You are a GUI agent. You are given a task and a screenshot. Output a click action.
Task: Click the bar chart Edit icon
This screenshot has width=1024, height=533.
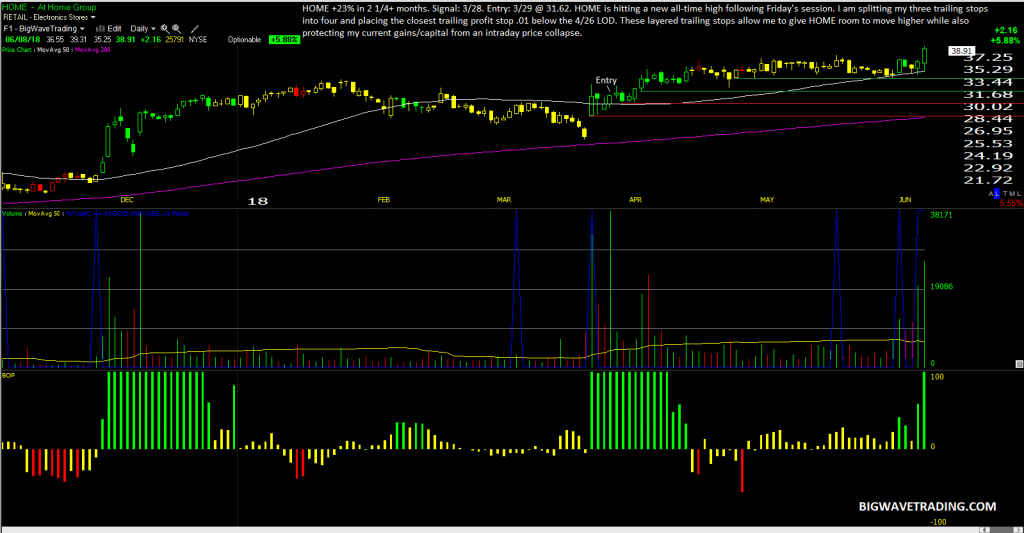101,29
